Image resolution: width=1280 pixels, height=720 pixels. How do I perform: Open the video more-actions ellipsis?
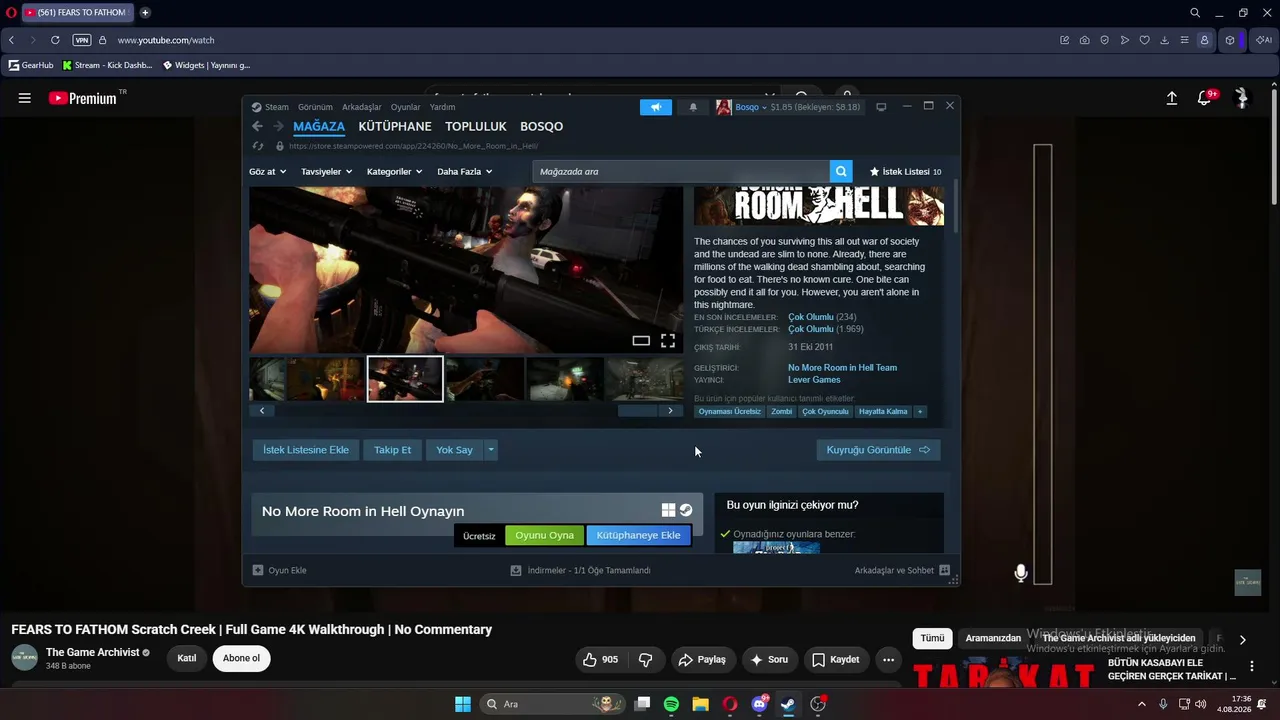coord(888,660)
